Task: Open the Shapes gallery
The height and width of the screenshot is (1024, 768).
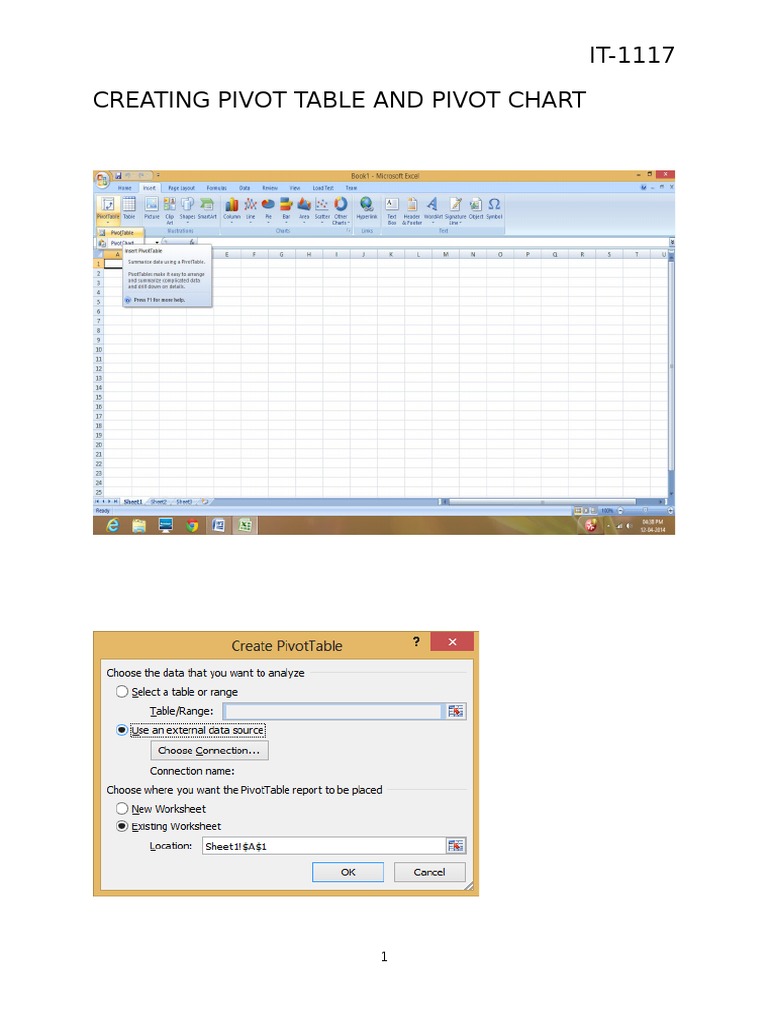Action: [187, 208]
